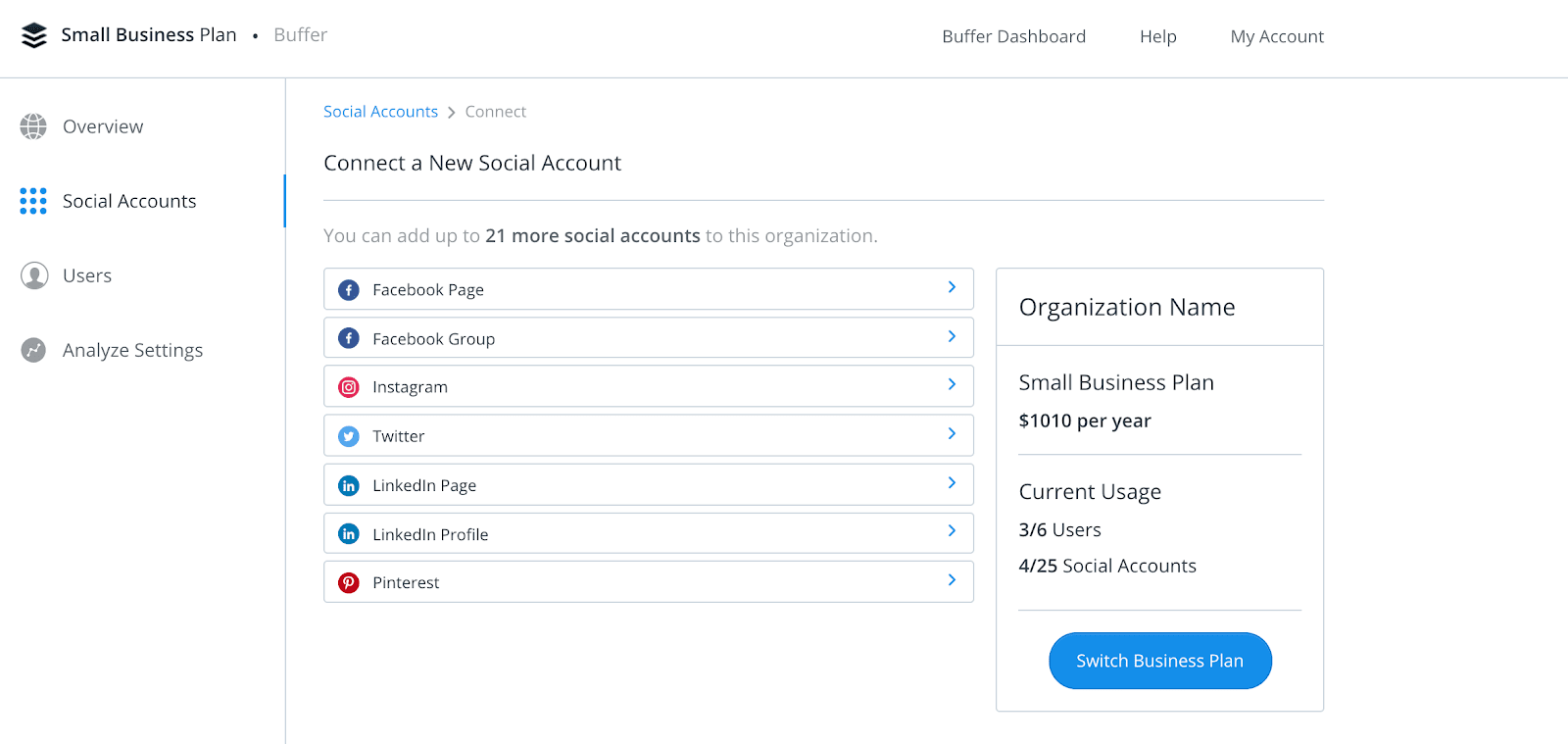Click Buffer text in header
Viewport: 1568px width, 744px height.
[301, 35]
